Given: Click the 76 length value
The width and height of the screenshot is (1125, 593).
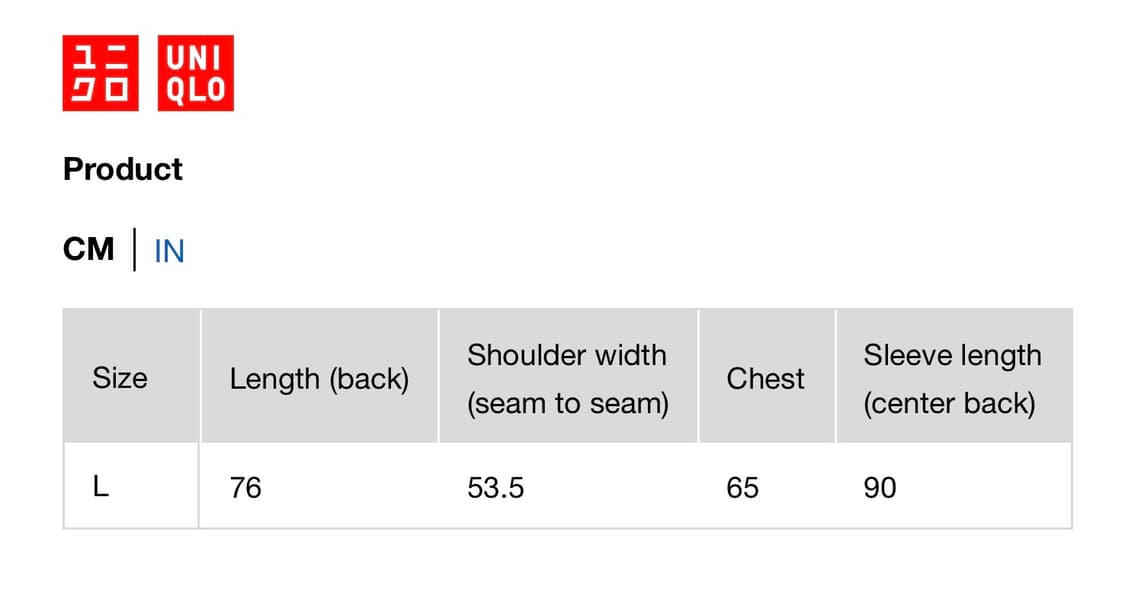Looking at the screenshot, I should (x=245, y=488).
